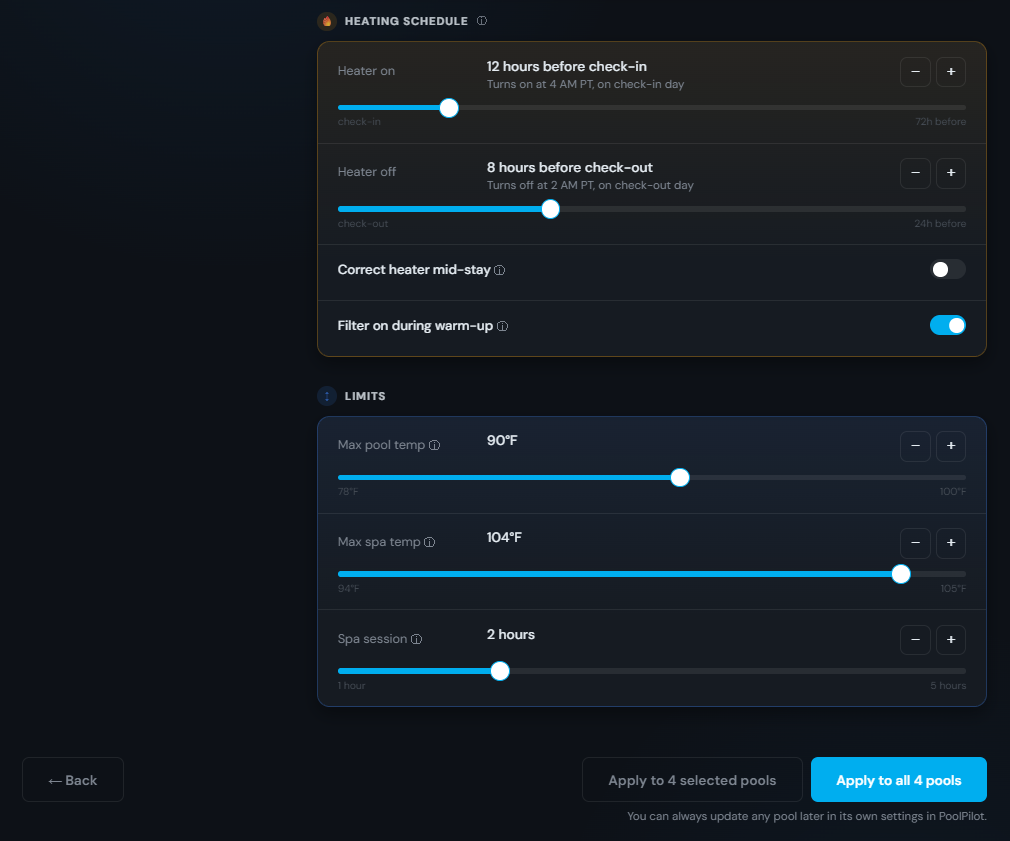Click the '104°F' max spa value
This screenshot has height=841, width=1010.
504,538
